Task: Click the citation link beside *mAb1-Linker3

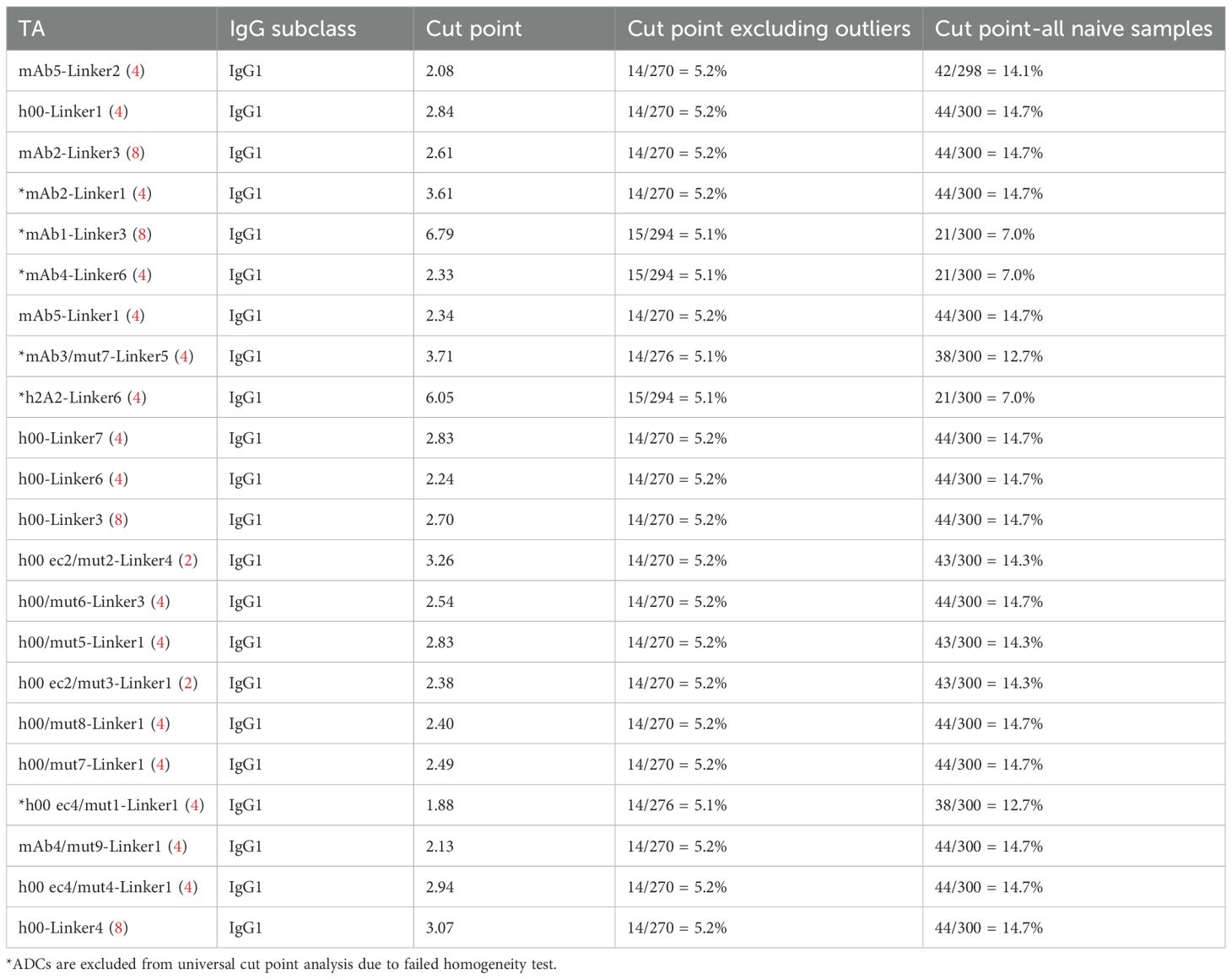Action: [x=142, y=234]
